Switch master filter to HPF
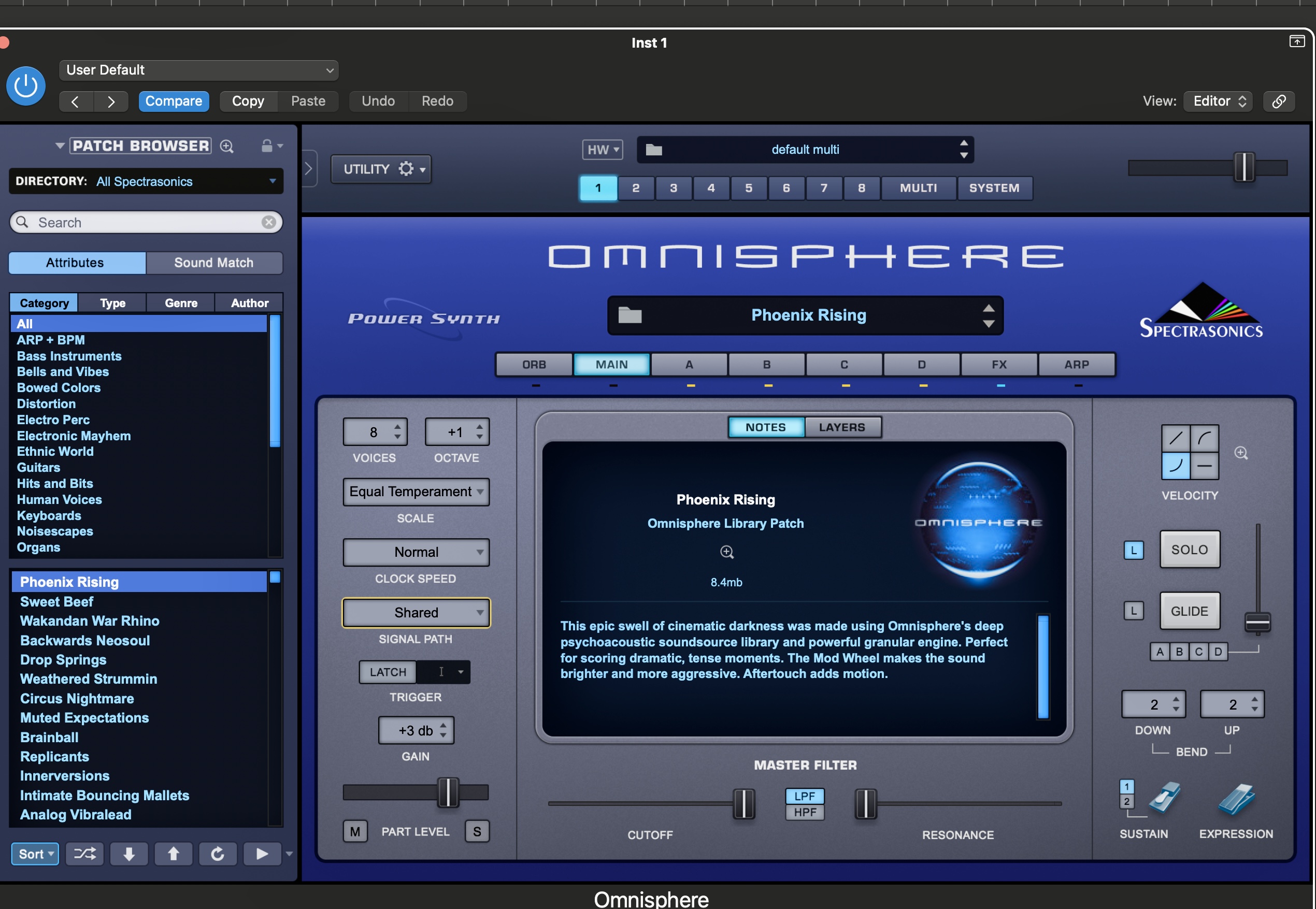 (805, 812)
